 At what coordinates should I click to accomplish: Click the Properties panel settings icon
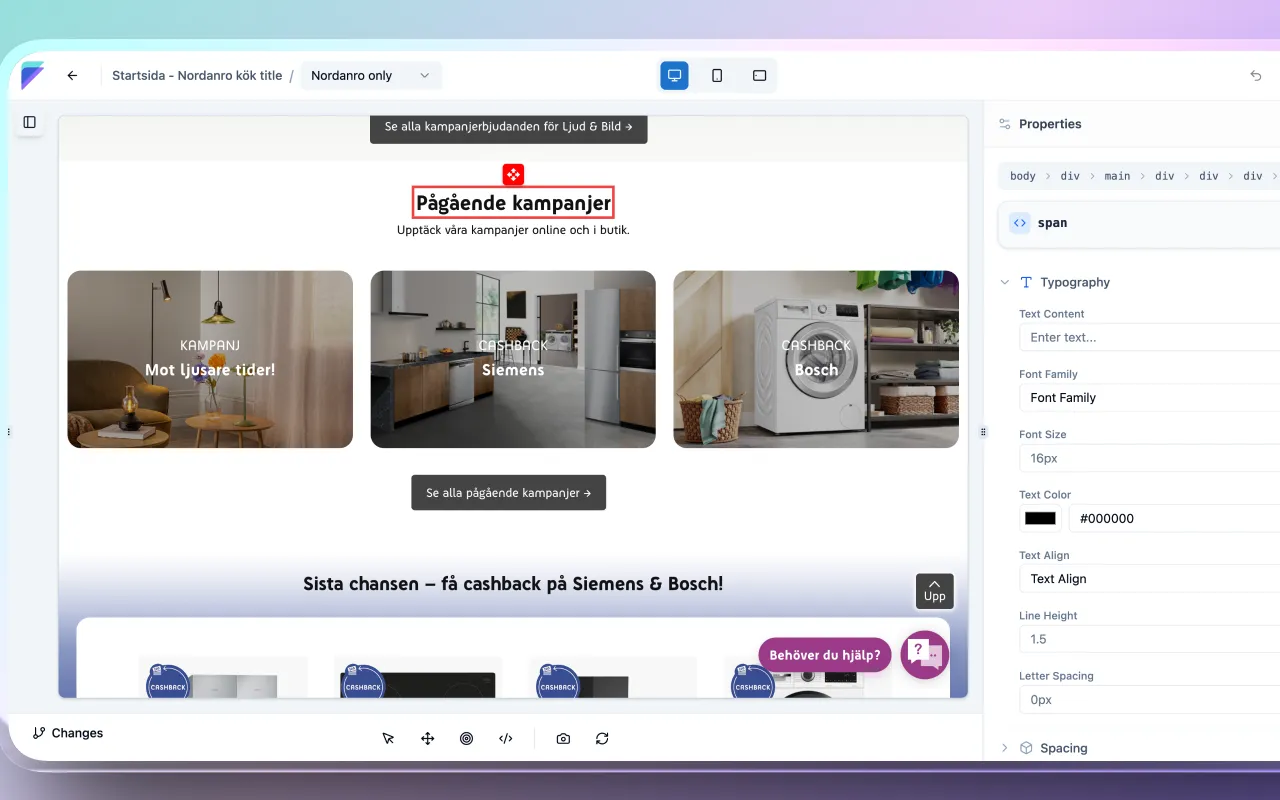1004,124
